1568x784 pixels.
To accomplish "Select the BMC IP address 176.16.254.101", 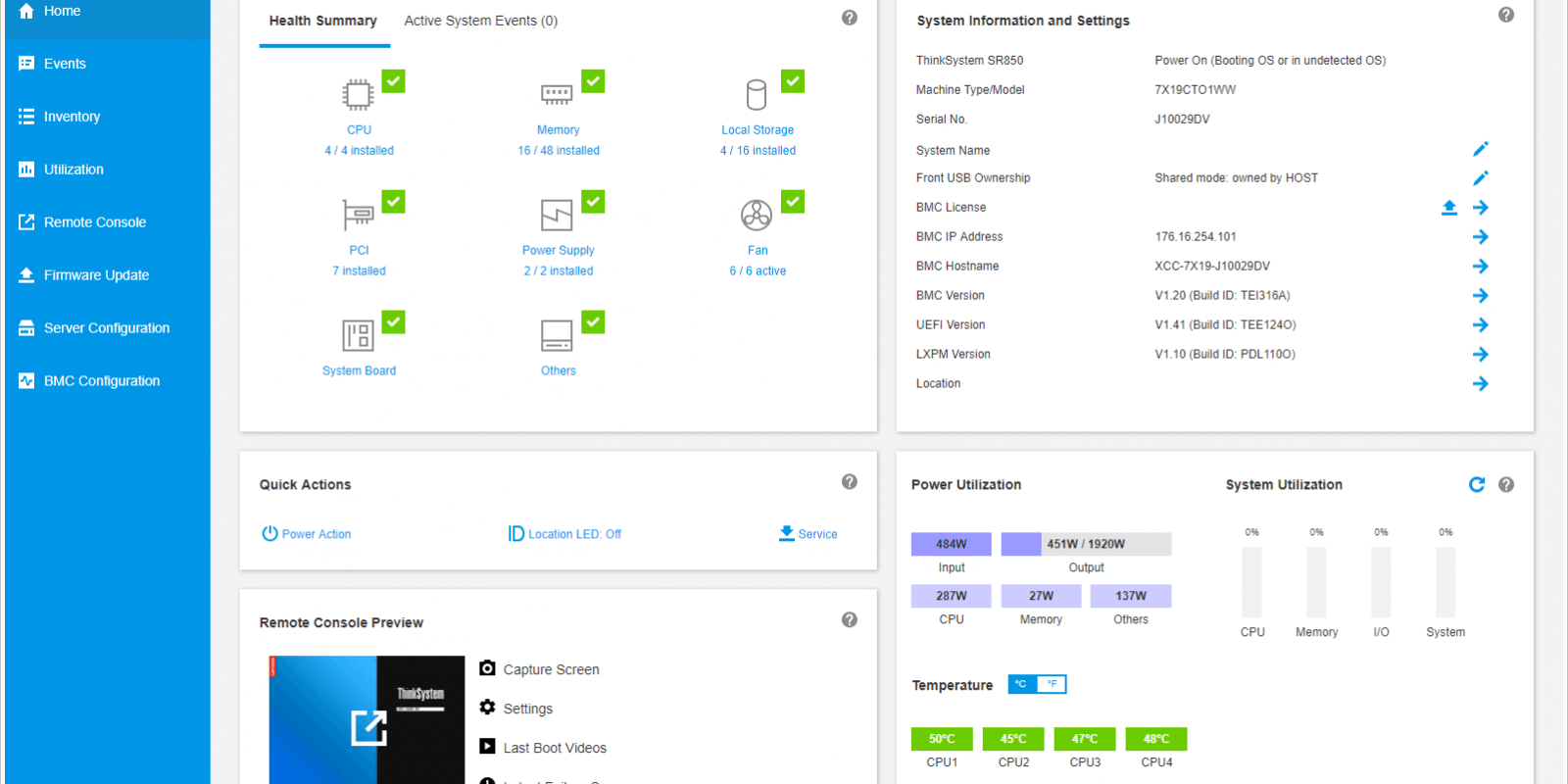I will pos(1196,237).
